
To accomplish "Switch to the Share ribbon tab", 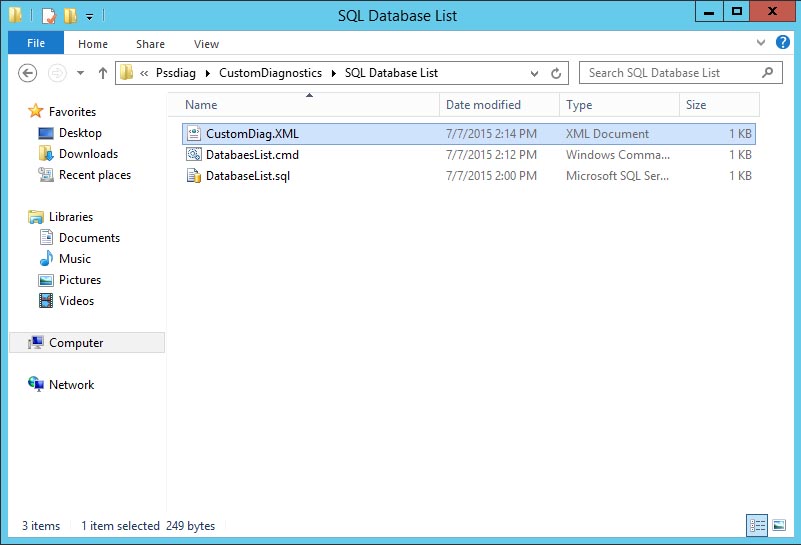I will 150,44.
